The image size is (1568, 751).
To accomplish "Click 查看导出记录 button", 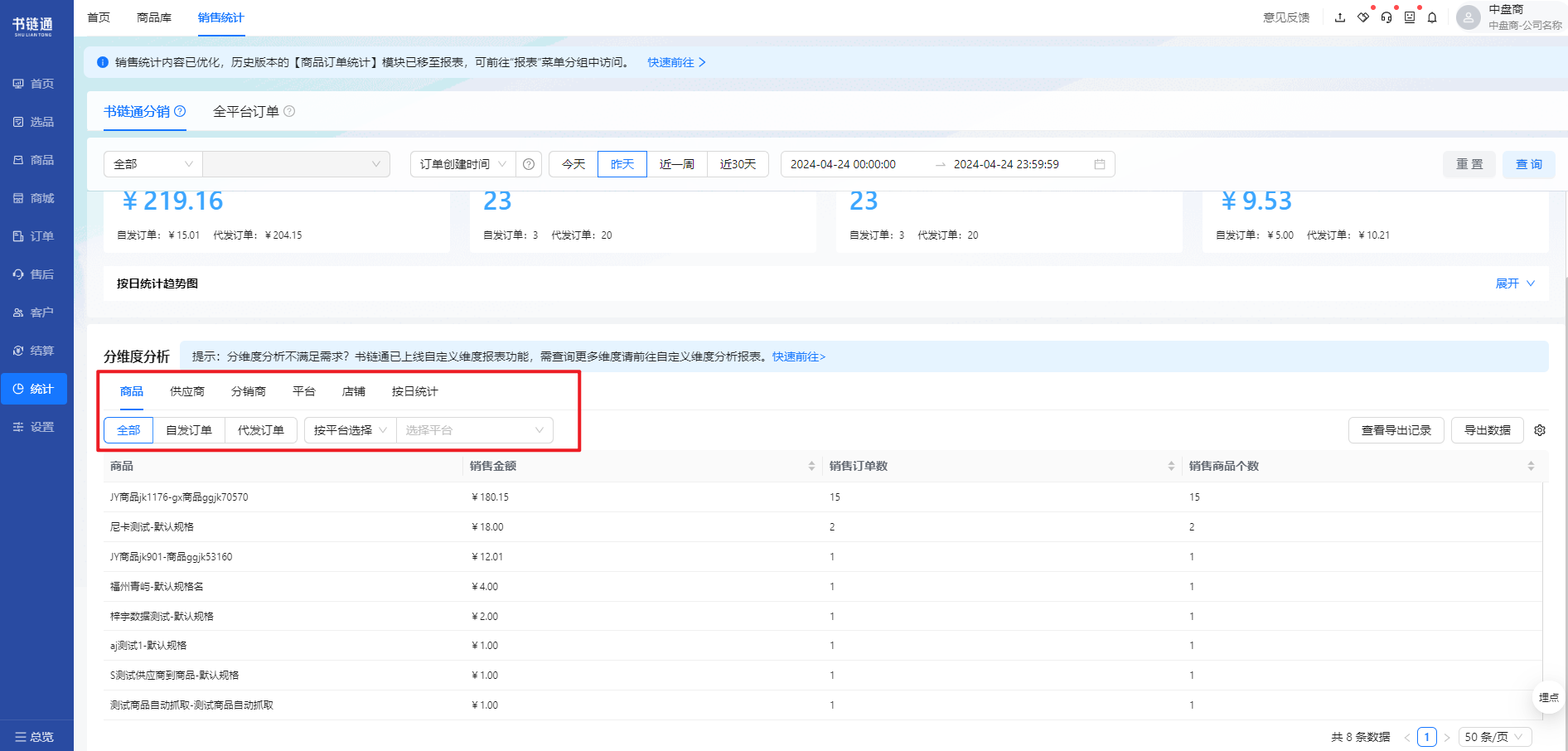I will pos(1396,430).
